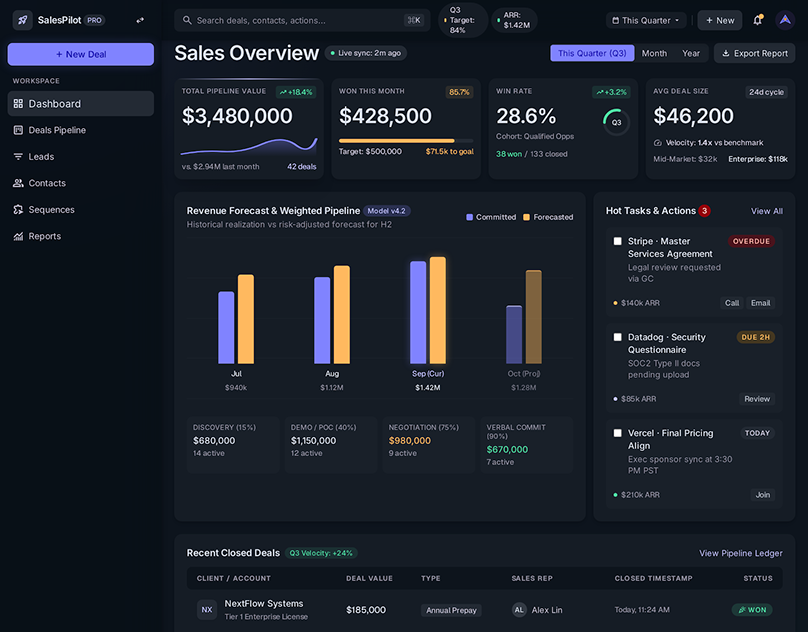Open View All tasks link
The width and height of the screenshot is (808, 632).
coord(766,211)
